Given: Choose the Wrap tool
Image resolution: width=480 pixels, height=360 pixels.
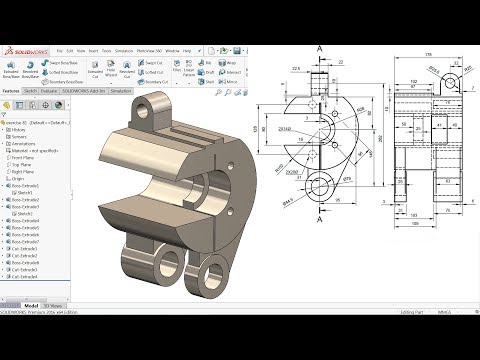Looking at the screenshot, I should pyautogui.click(x=227, y=63).
